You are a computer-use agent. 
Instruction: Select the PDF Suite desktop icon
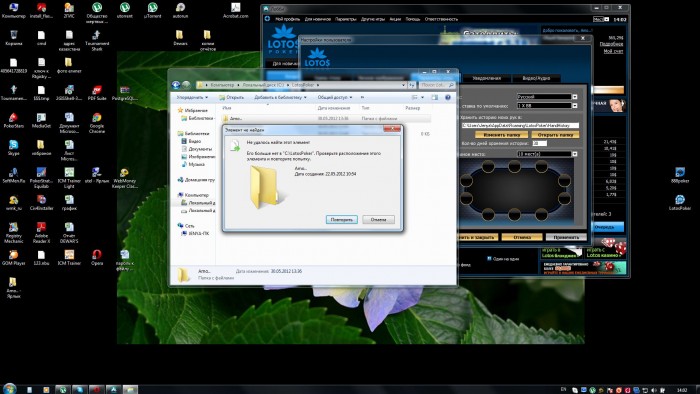coord(96,93)
